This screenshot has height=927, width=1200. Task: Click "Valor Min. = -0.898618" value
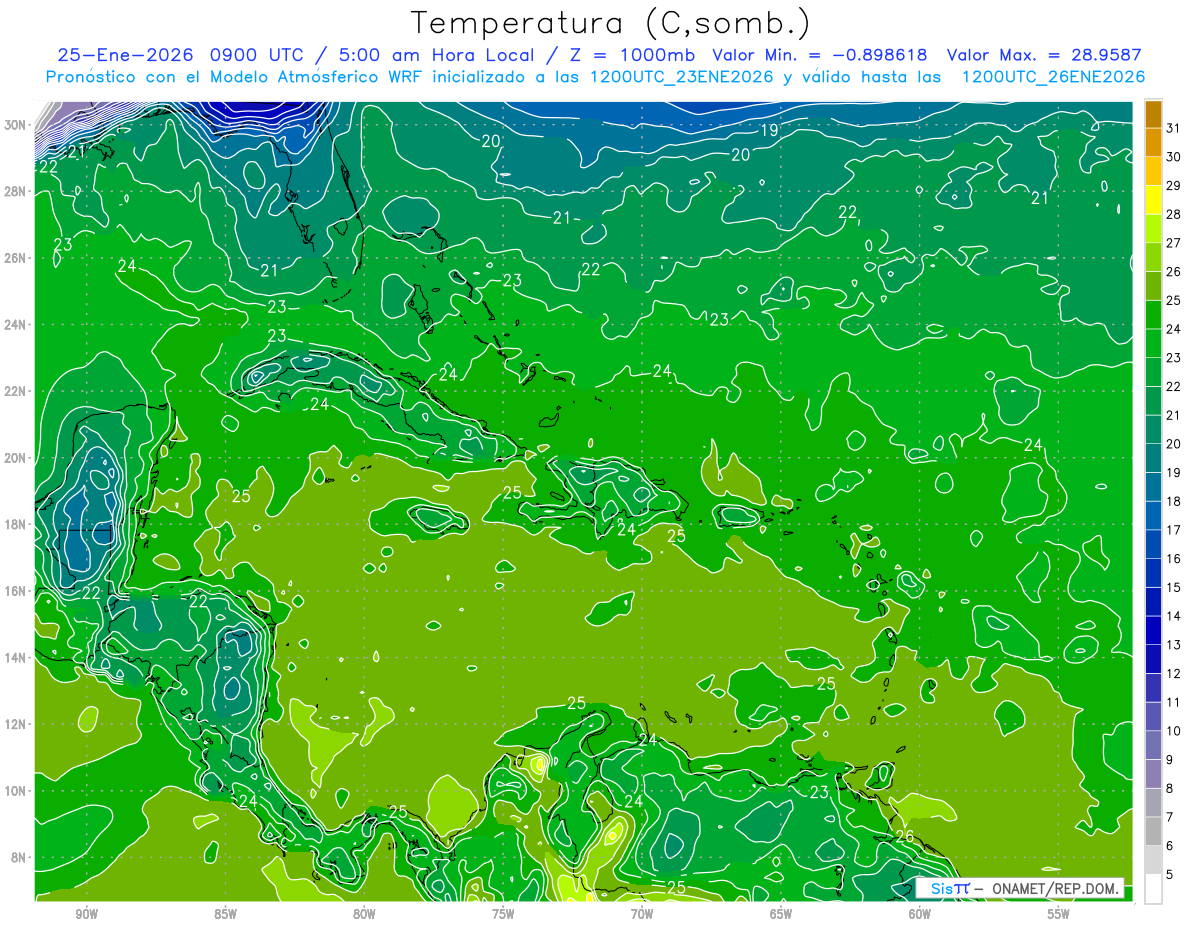pyautogui.click(x=820, y=55)
